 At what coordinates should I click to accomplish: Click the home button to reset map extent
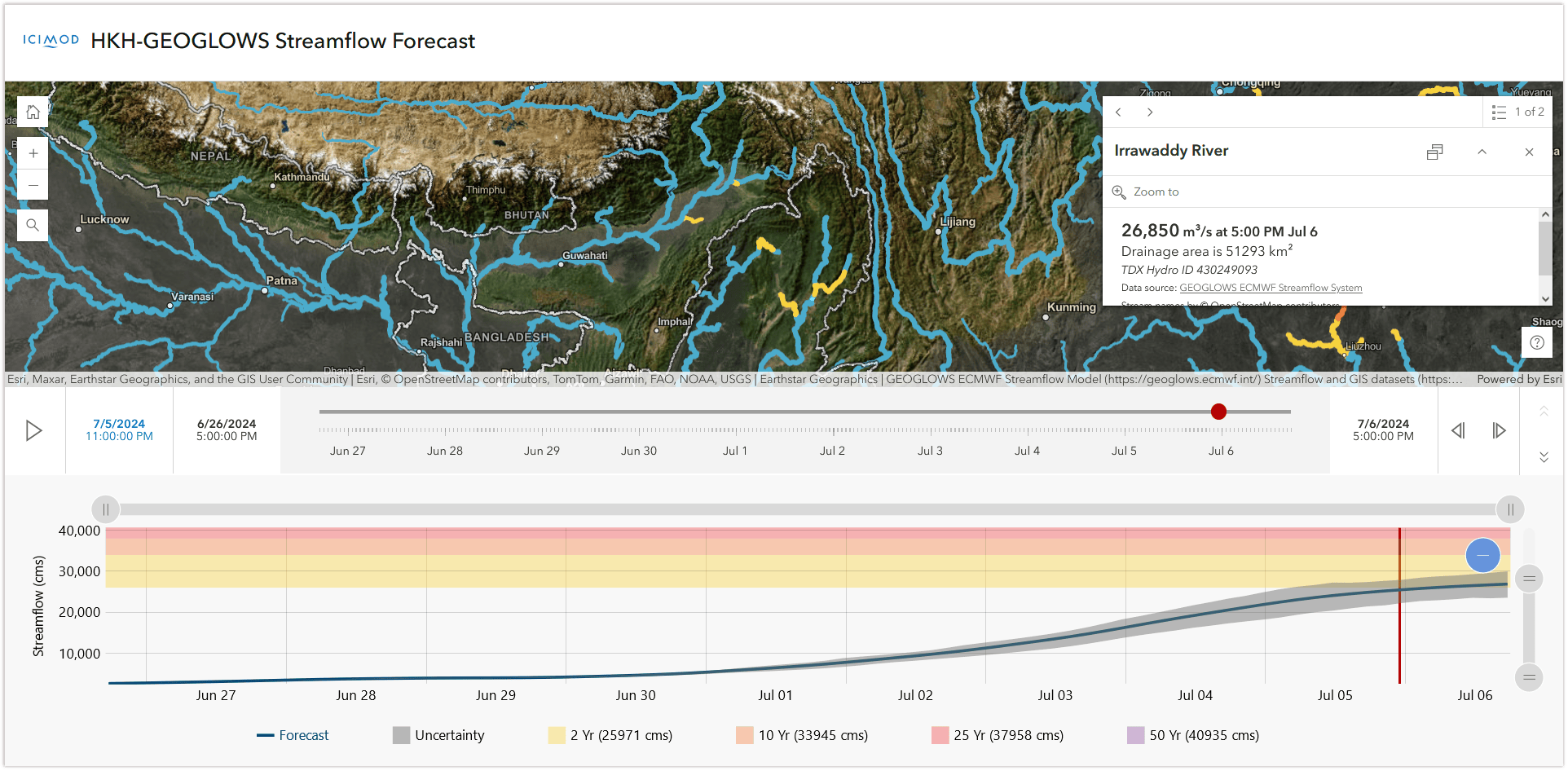click(33, 112)
